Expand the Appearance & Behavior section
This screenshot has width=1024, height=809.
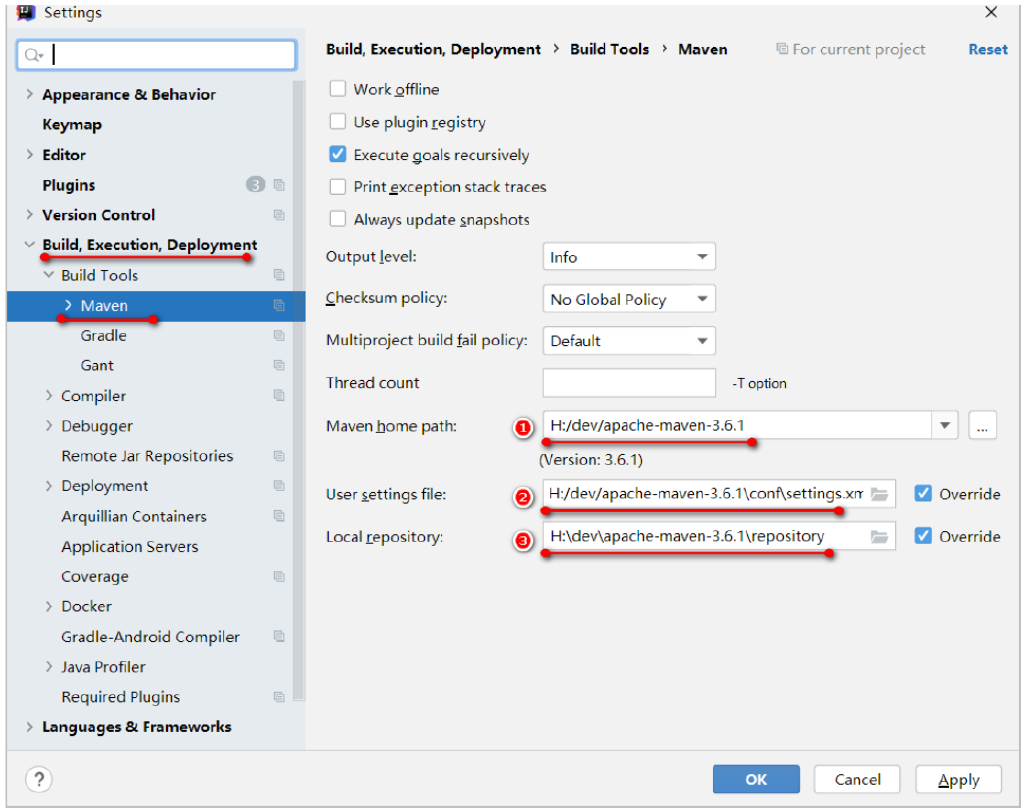pos(30,95)
